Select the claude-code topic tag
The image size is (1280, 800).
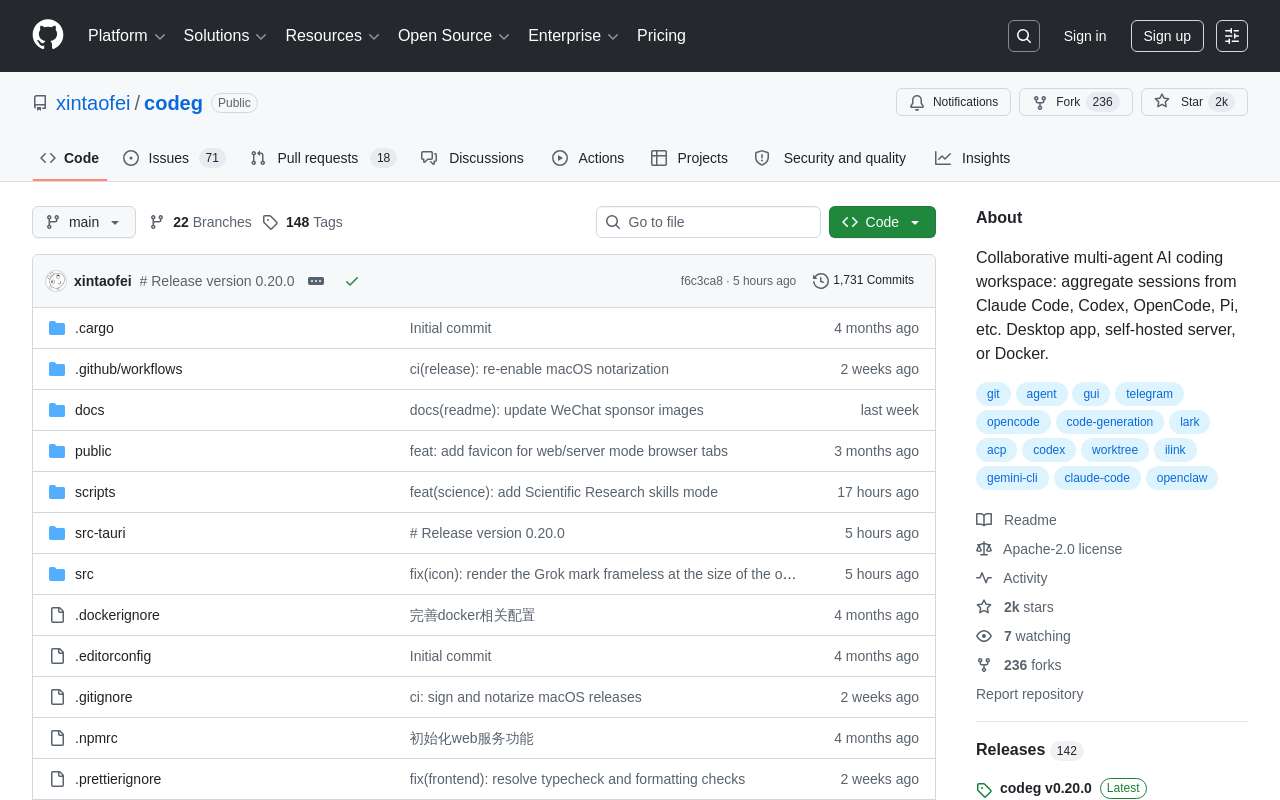coord(1097,478)
